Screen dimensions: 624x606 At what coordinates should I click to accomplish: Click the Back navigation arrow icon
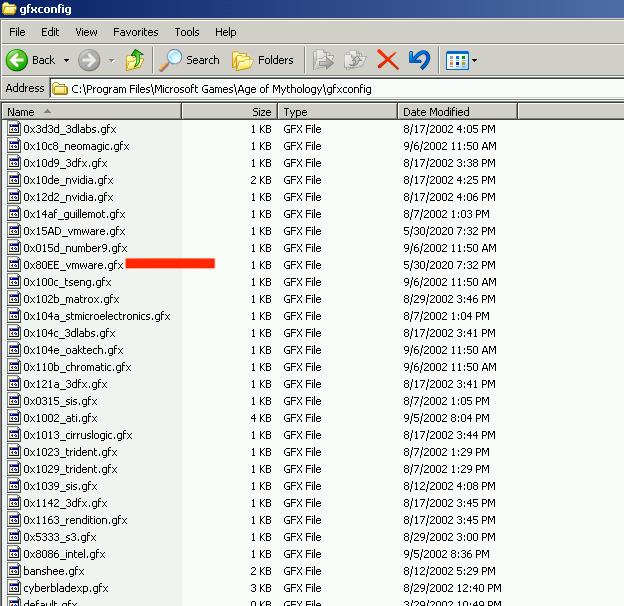click(x=17, y=60)
